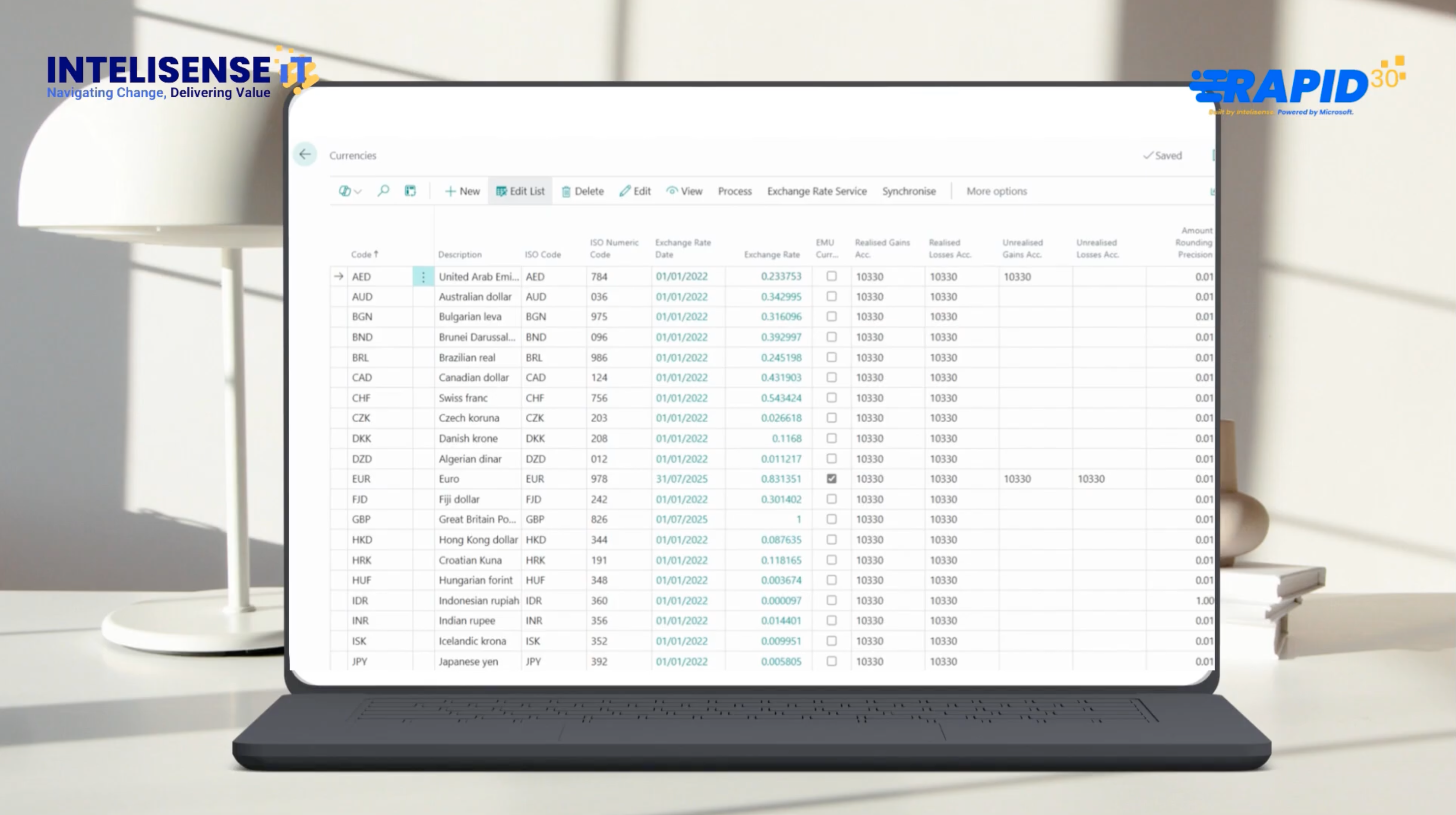Tick the EMU Currency box for AED
This screenshot has width=1456, height=815.
[x=831, y=277]
